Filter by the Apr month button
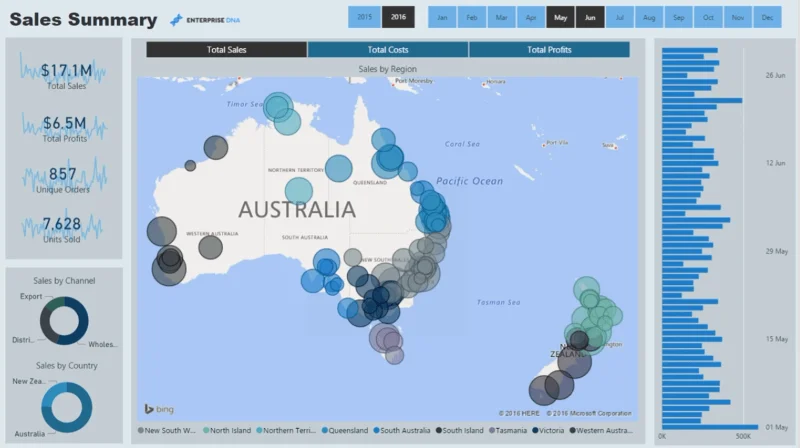The image size is (800, 448). [x=531, y=17]
